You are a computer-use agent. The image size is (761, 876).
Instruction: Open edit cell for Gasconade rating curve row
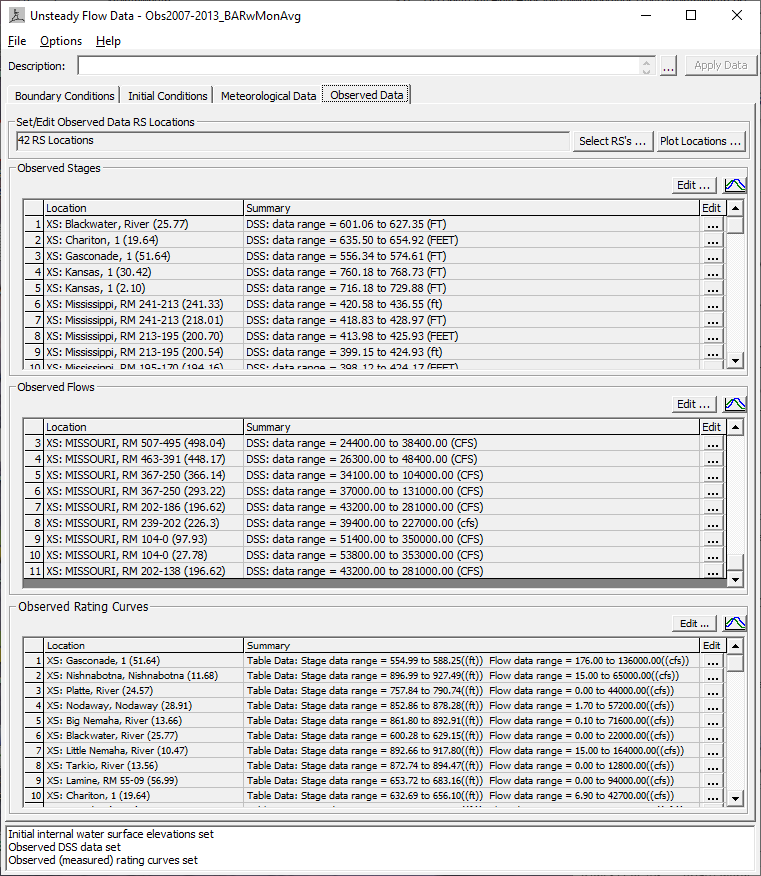coord(712,662)
